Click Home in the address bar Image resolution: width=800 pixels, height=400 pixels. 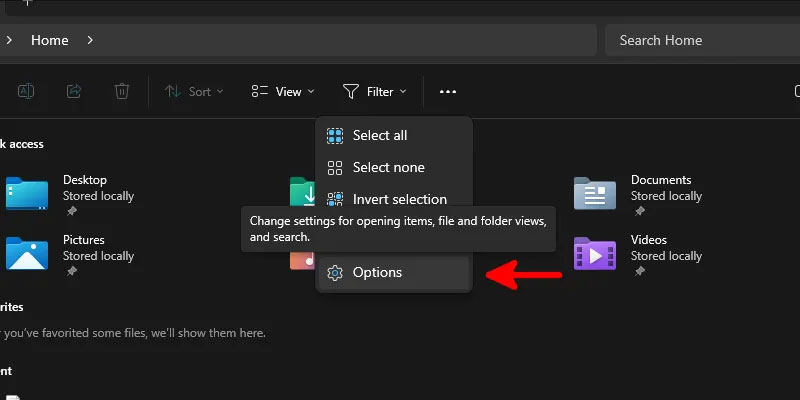pyautogui.click(x=49, y=40)
